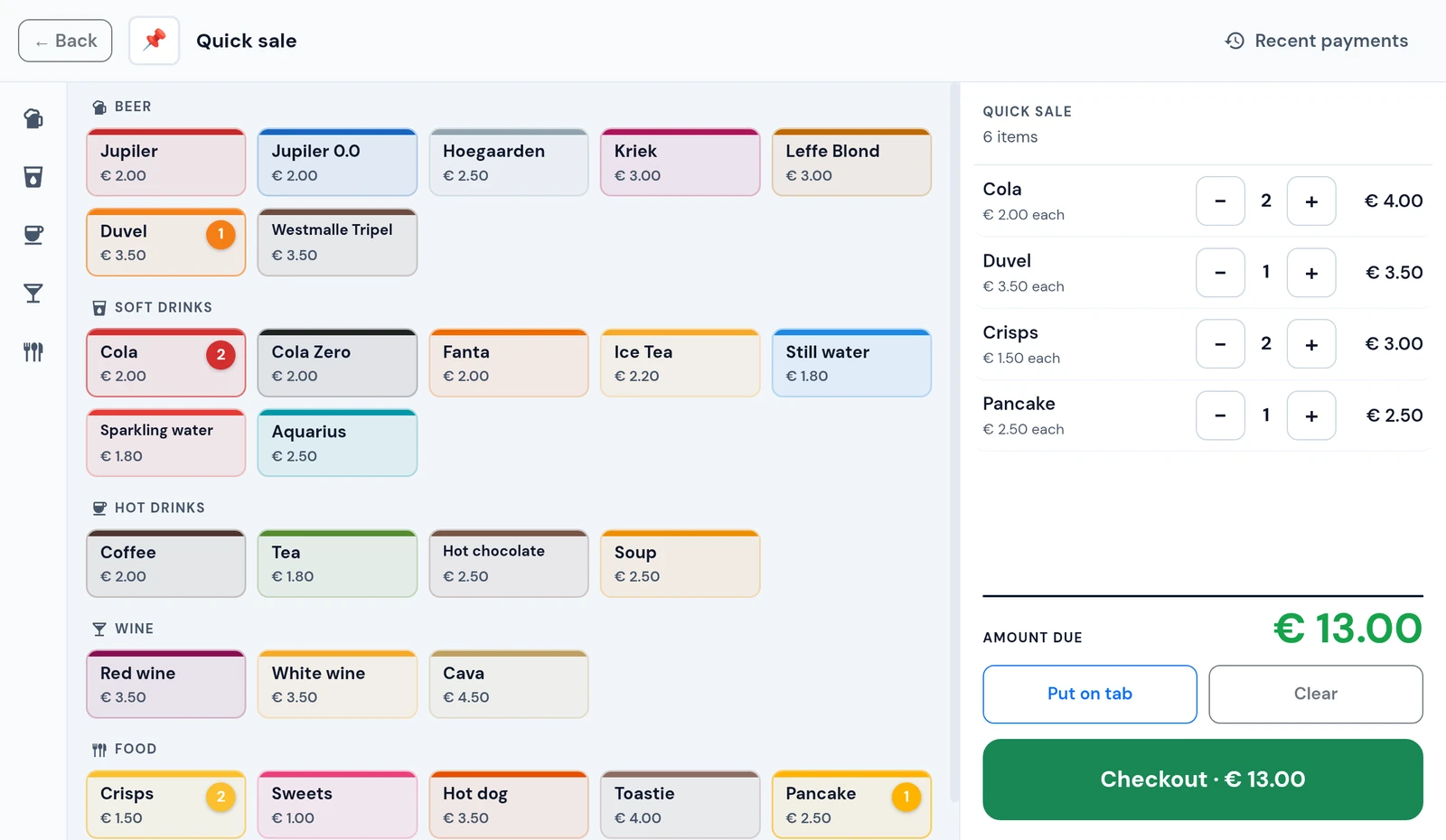Jump to Soft drinks sidebar icon
This screenshot has height=840, width=1446.
[x=33, y=177]
